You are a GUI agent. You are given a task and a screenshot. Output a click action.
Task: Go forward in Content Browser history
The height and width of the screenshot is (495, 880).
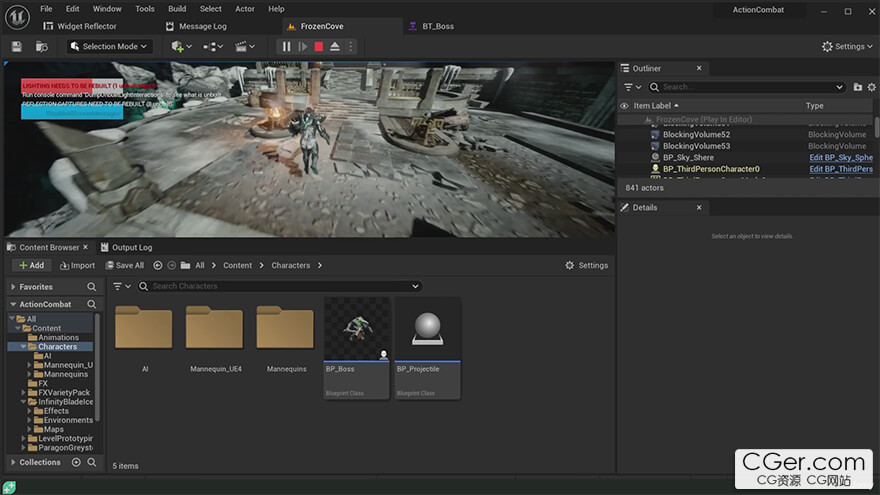coord(172,265)
